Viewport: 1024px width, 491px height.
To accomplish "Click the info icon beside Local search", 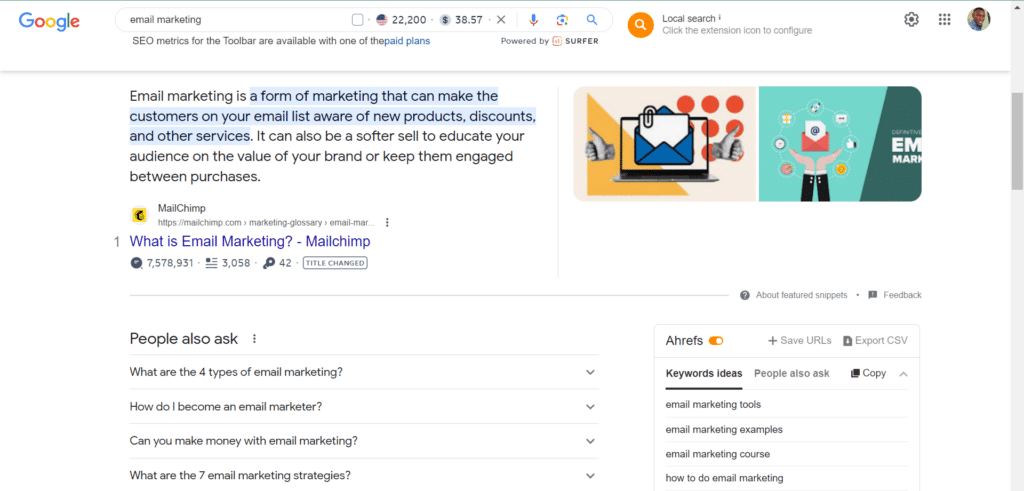I will coord(720,18).
